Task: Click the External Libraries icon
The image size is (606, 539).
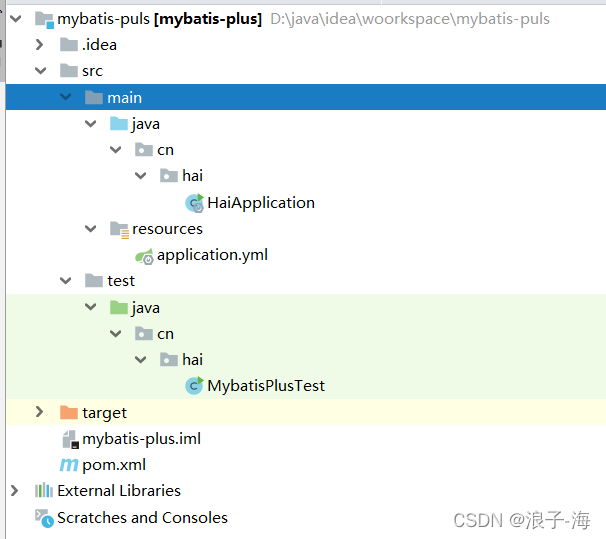Action: pos(44,490)
